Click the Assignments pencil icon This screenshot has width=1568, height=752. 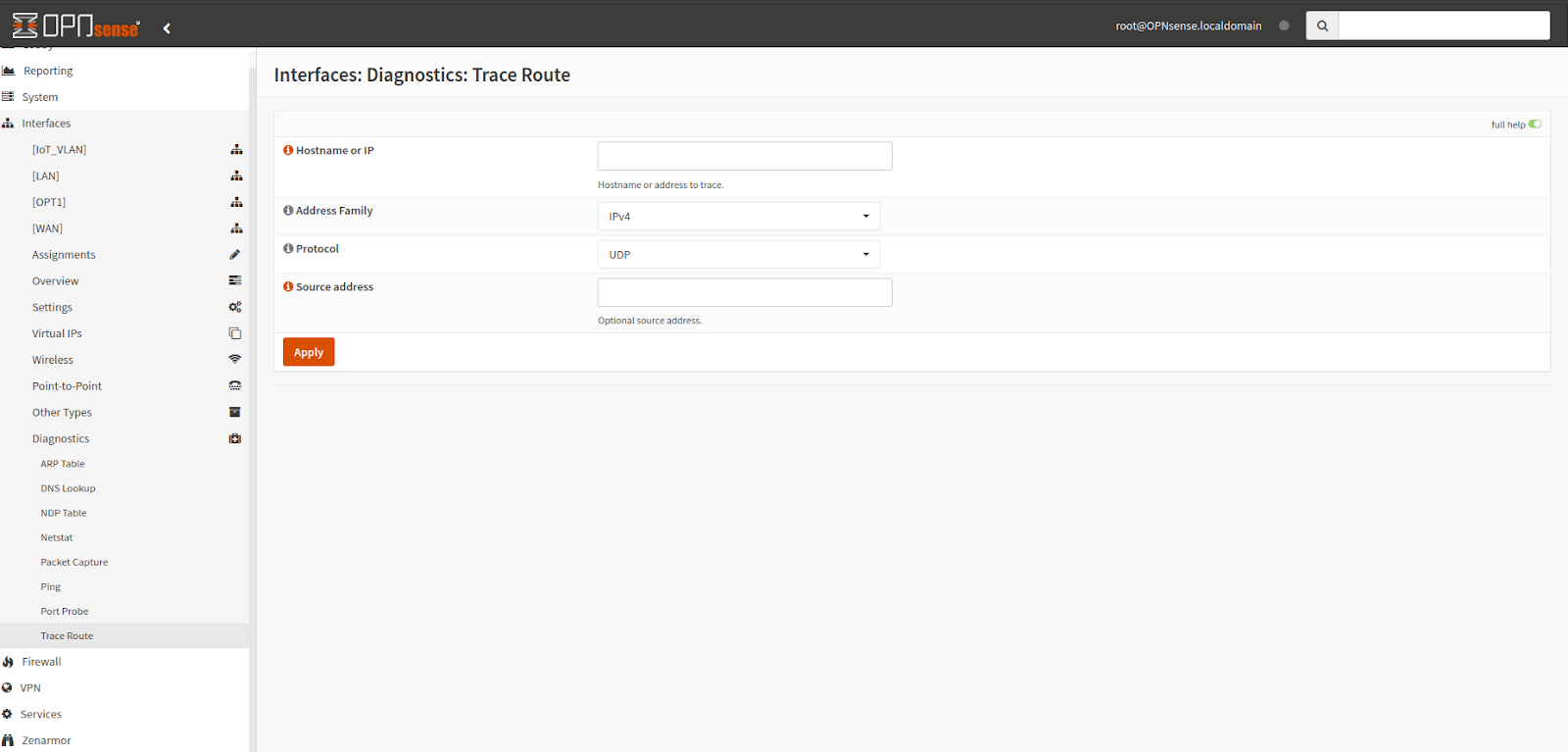tap(235, 255)
